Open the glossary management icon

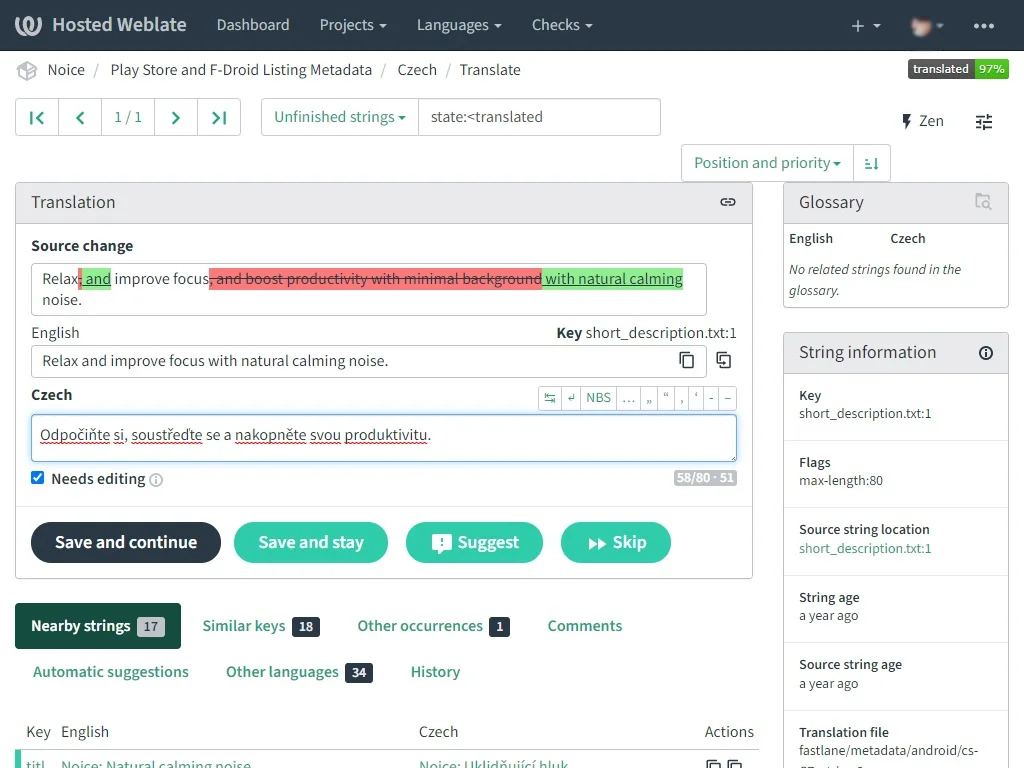coord(983,202)
